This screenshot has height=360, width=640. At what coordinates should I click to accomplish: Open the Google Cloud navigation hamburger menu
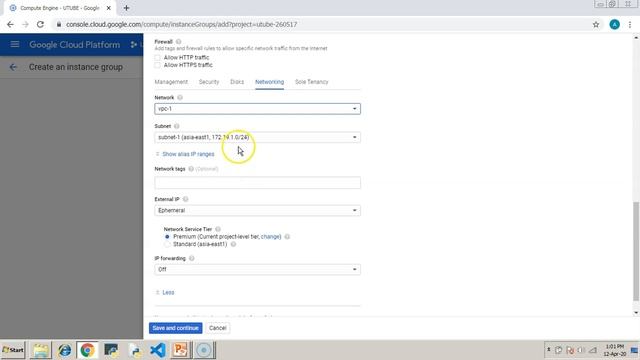pyautogui.click(x=15, y=44)
